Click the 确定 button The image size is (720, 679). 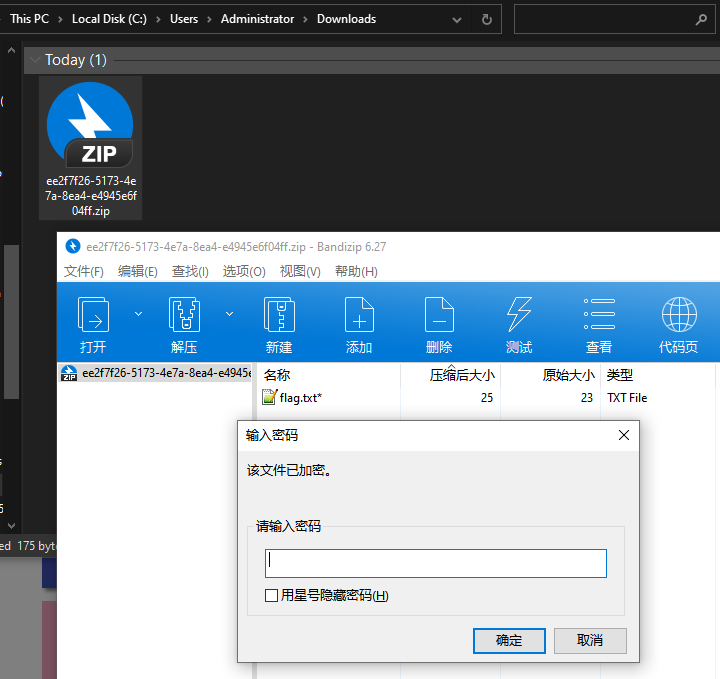509,640
